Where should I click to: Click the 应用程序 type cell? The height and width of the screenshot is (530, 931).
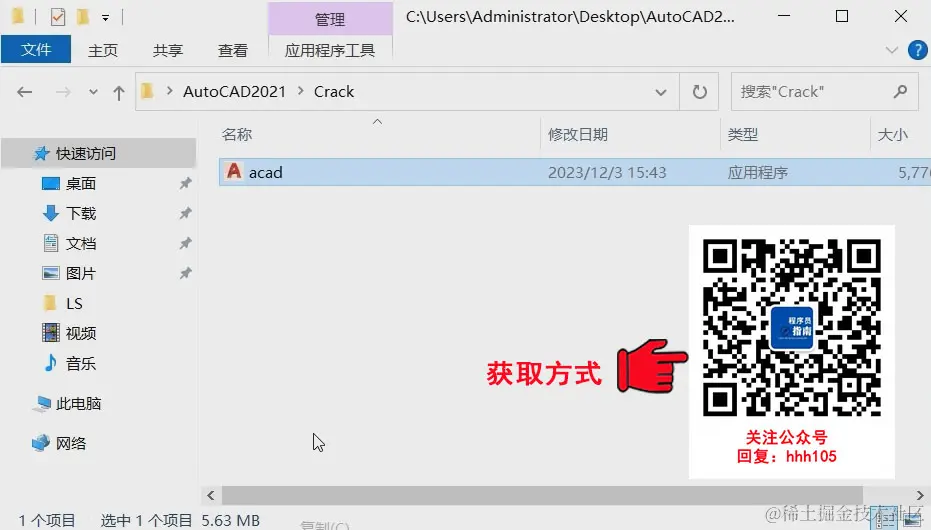758,173
